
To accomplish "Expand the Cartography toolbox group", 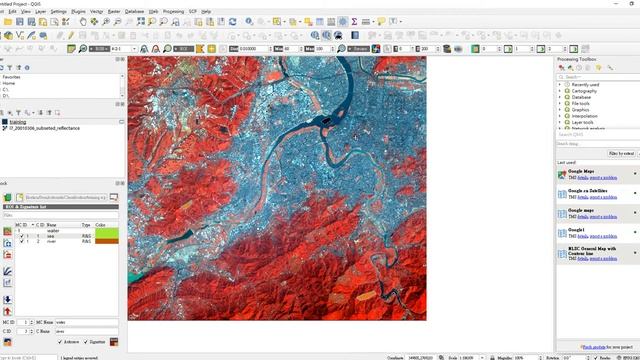I will pyautogui.click(x=560, y=91).
